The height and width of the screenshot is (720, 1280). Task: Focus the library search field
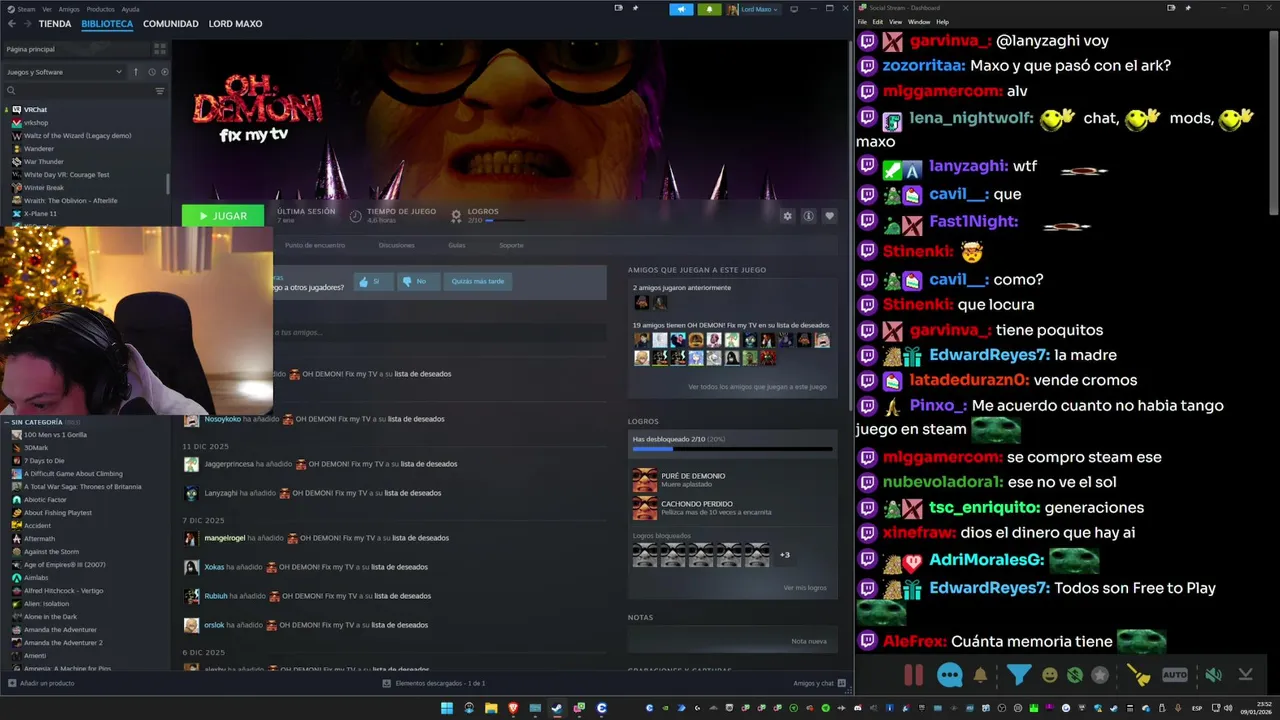point(80,91)
